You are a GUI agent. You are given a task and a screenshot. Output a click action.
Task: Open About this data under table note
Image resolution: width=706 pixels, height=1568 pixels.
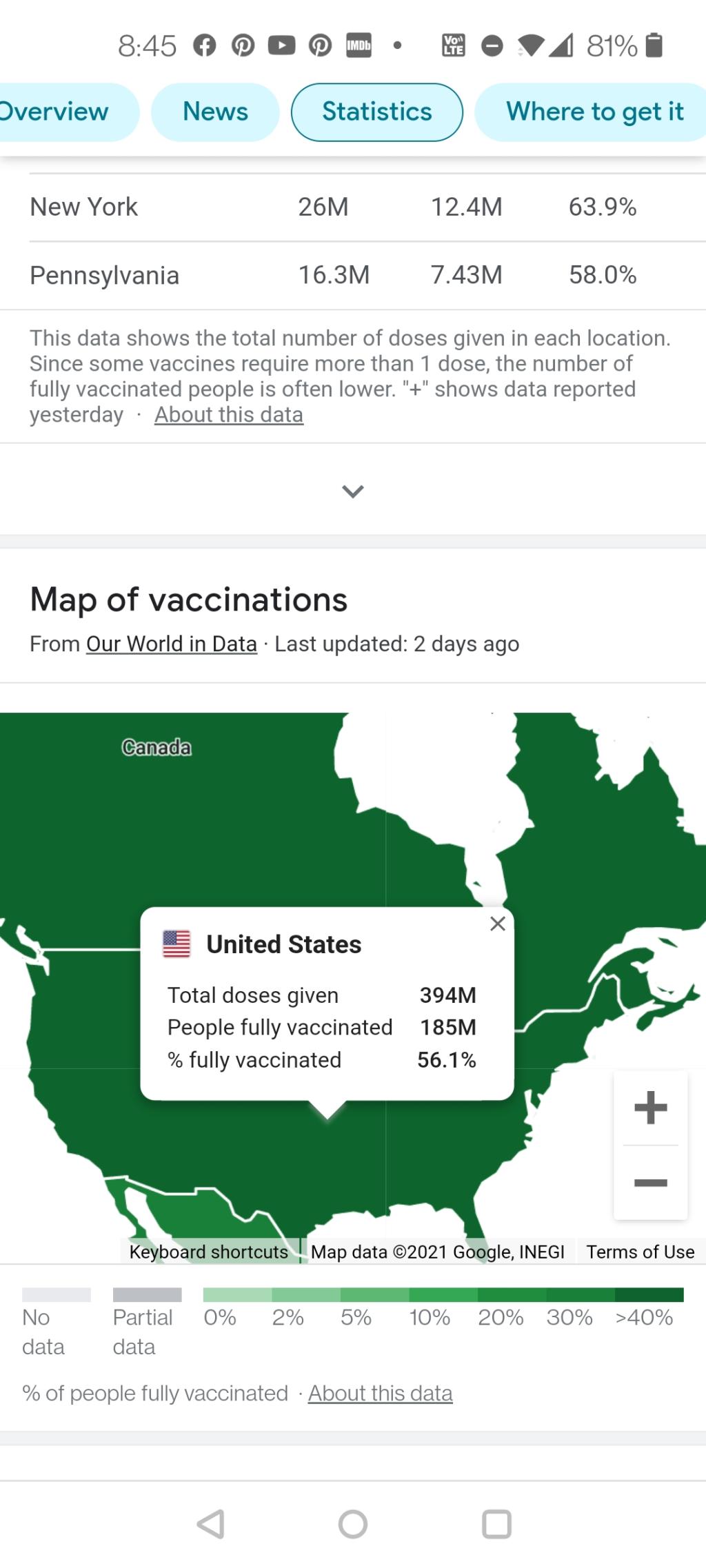[x=229, y=415]
